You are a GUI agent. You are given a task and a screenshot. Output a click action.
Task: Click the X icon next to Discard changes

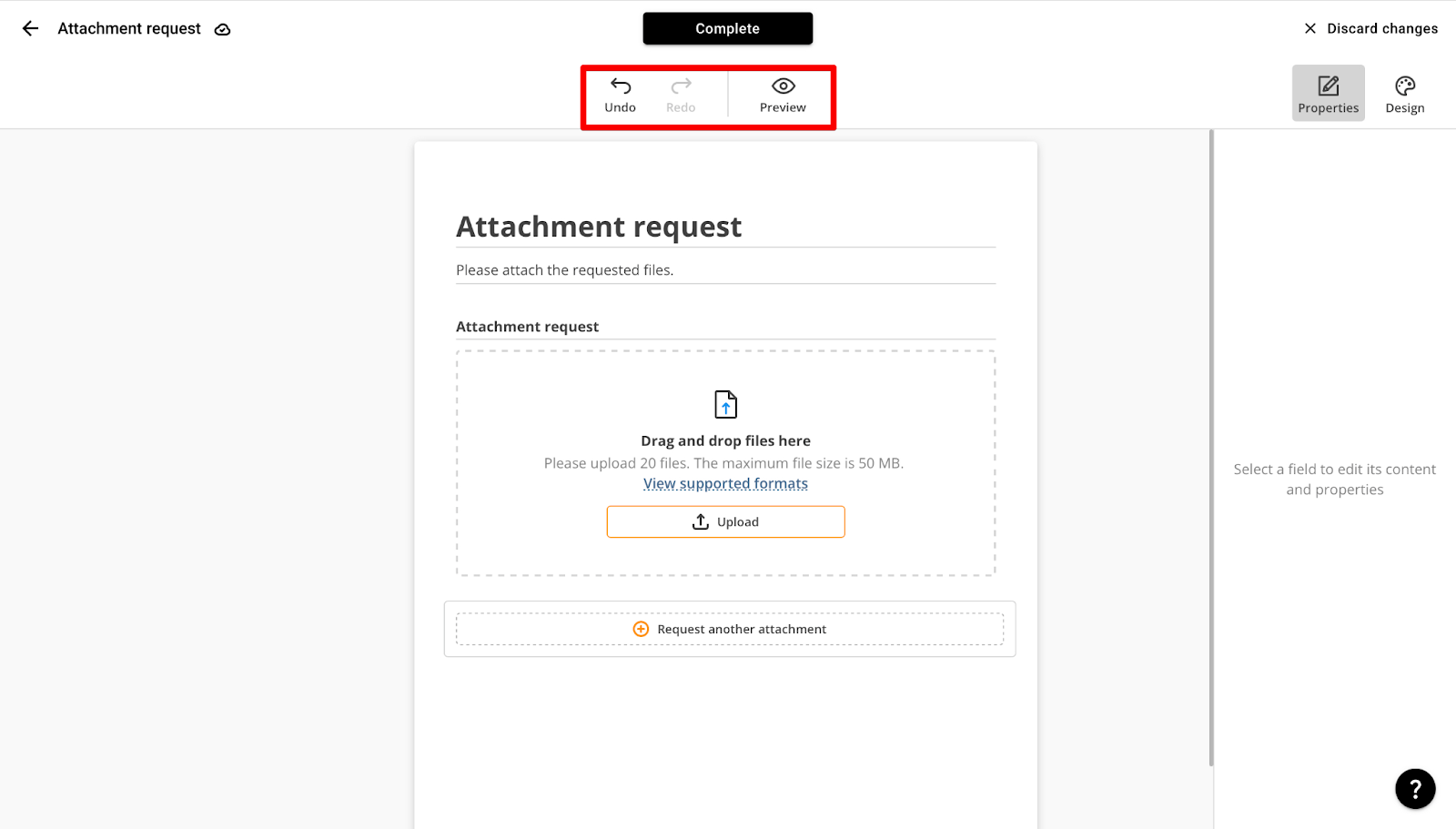click(1309, 28)
